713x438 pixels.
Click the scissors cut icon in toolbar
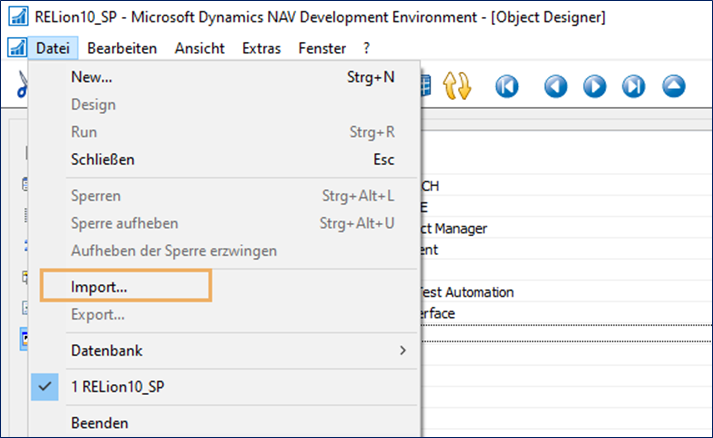pyautogui.click(x=20, y=86)
